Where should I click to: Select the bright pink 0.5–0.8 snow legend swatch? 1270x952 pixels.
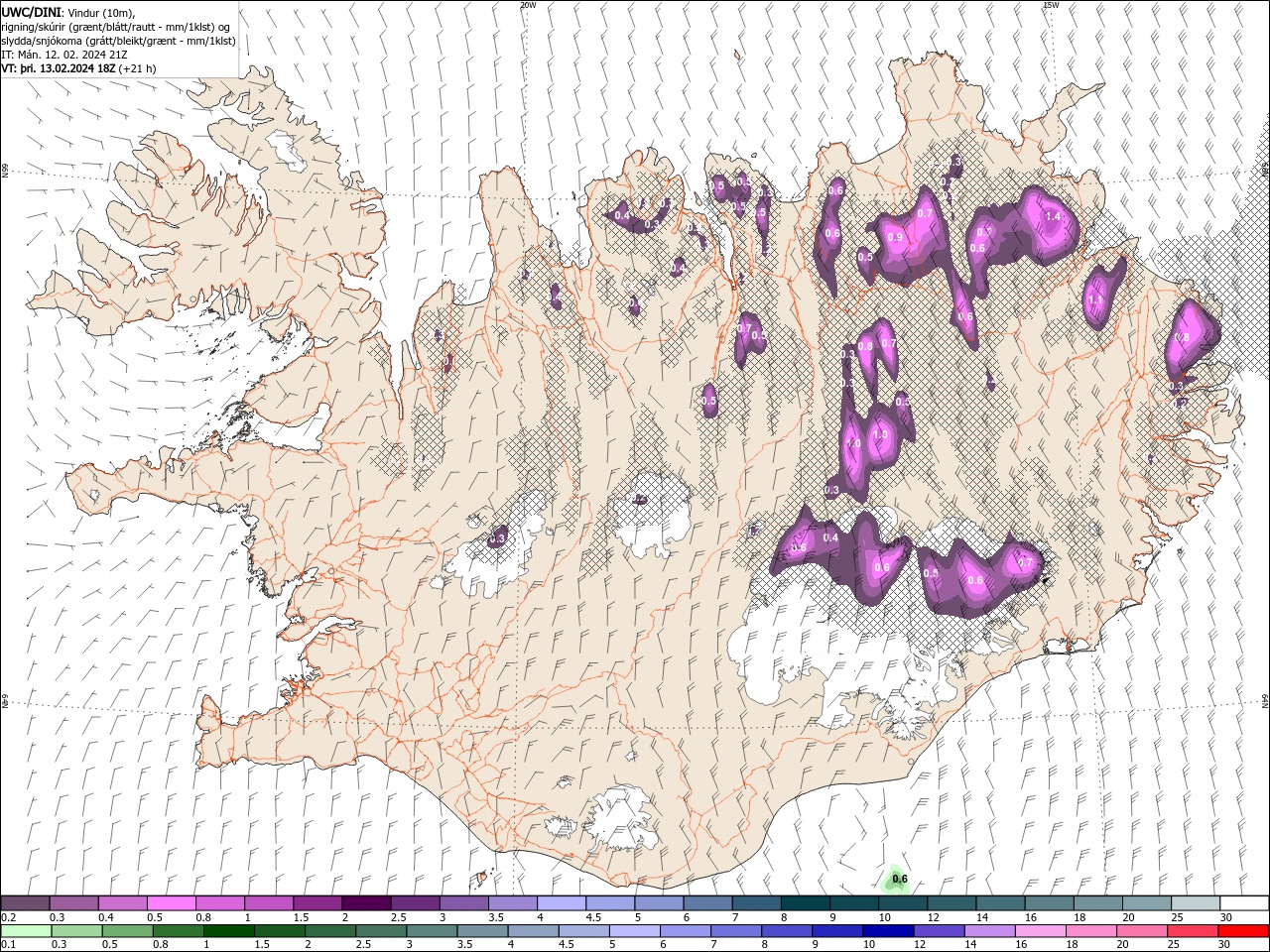(171, 903)
